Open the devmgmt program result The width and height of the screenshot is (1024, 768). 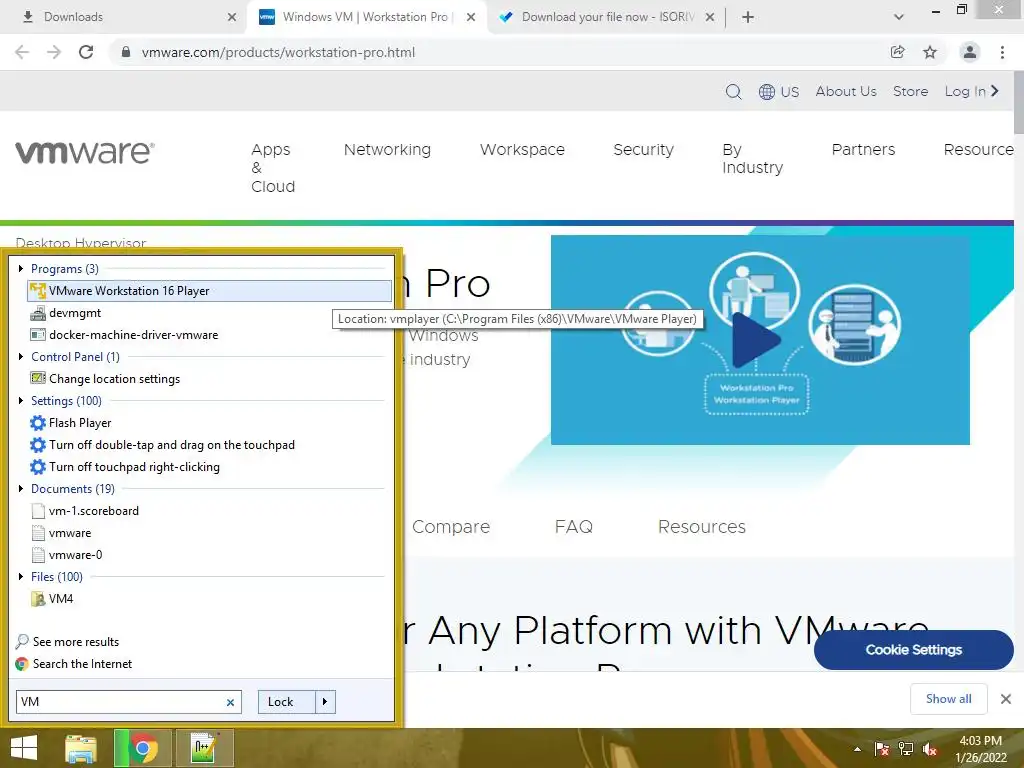pyautogui.click(x=74, y=313)
